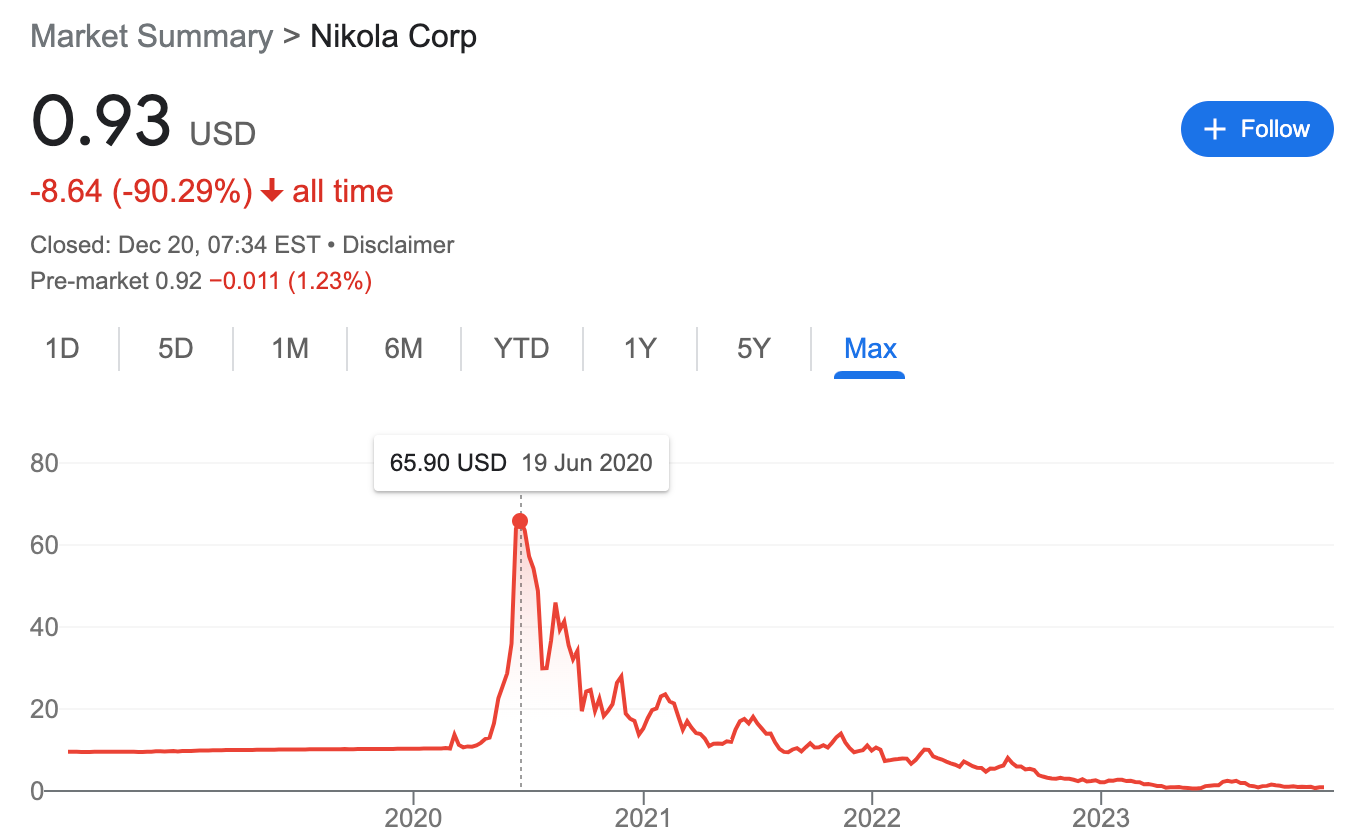Show the 1M chart range
Viewport: 1370px width, 840px height.
pos(290,349)
